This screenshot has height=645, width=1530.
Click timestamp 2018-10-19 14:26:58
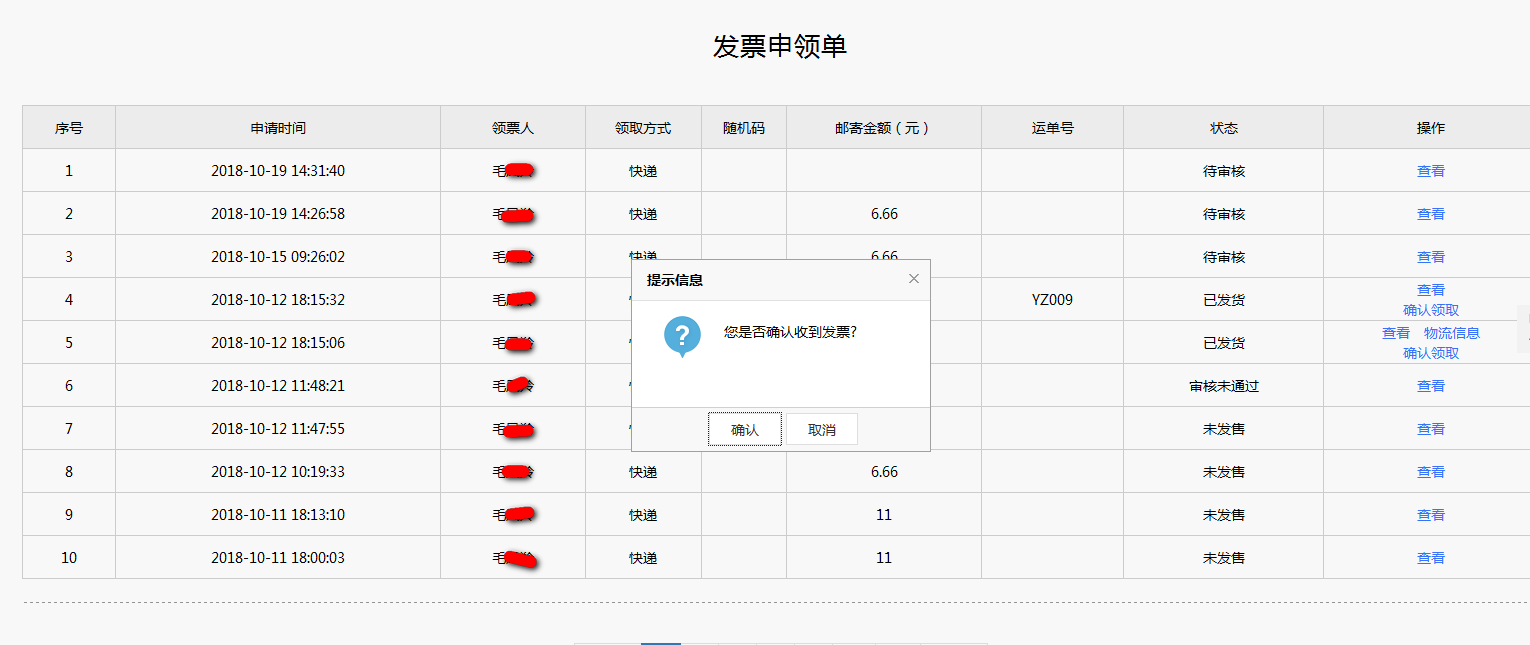[x=278, y=214]
